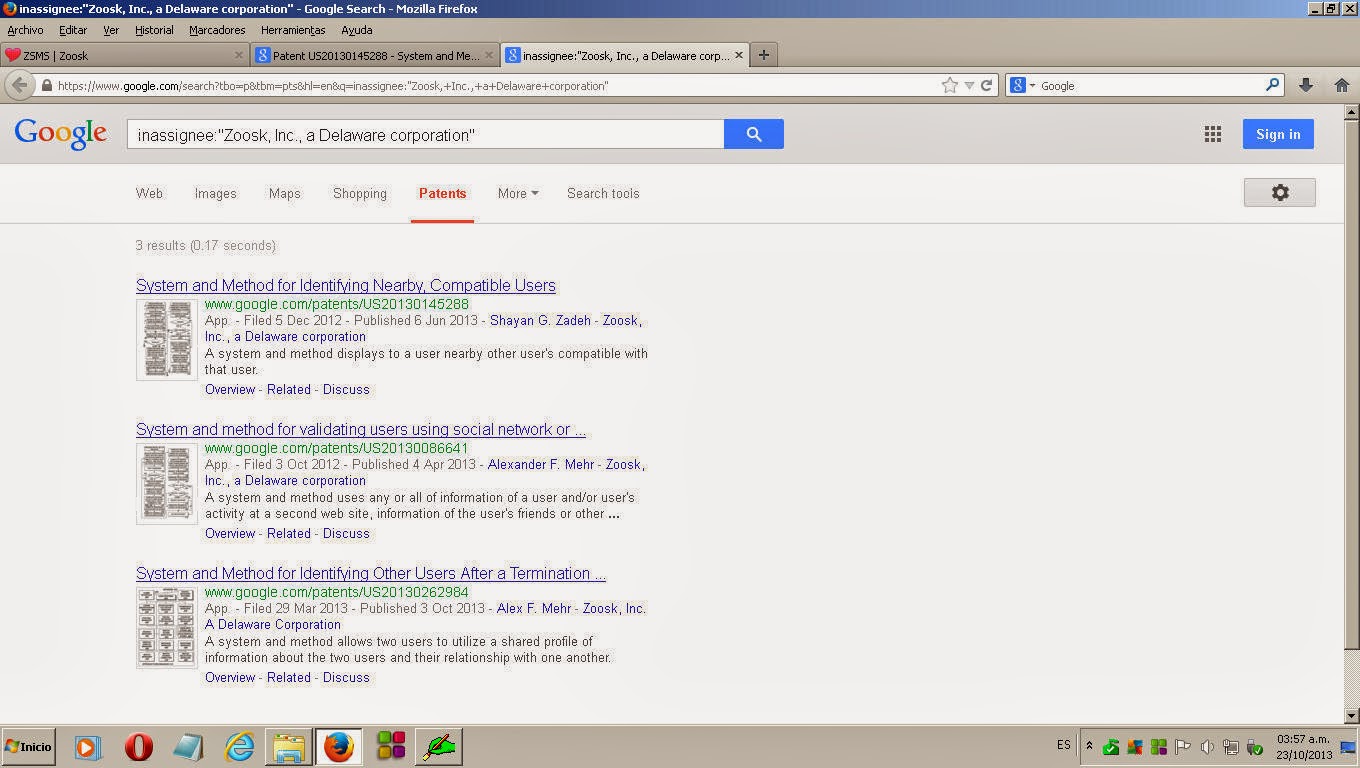Open 'validating users using social network' result
Image resolution: width=1360 pixels, height=768 pixels.
coord(361,429)
